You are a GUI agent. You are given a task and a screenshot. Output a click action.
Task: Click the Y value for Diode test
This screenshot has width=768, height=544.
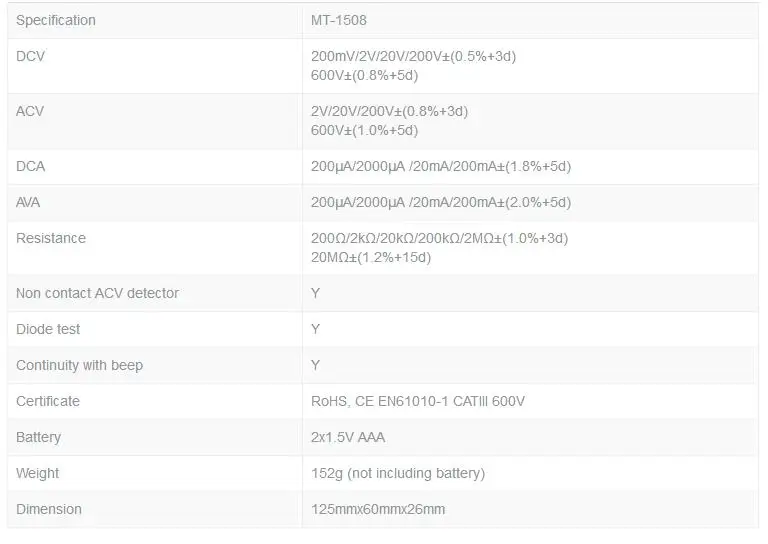pos(315,329)
